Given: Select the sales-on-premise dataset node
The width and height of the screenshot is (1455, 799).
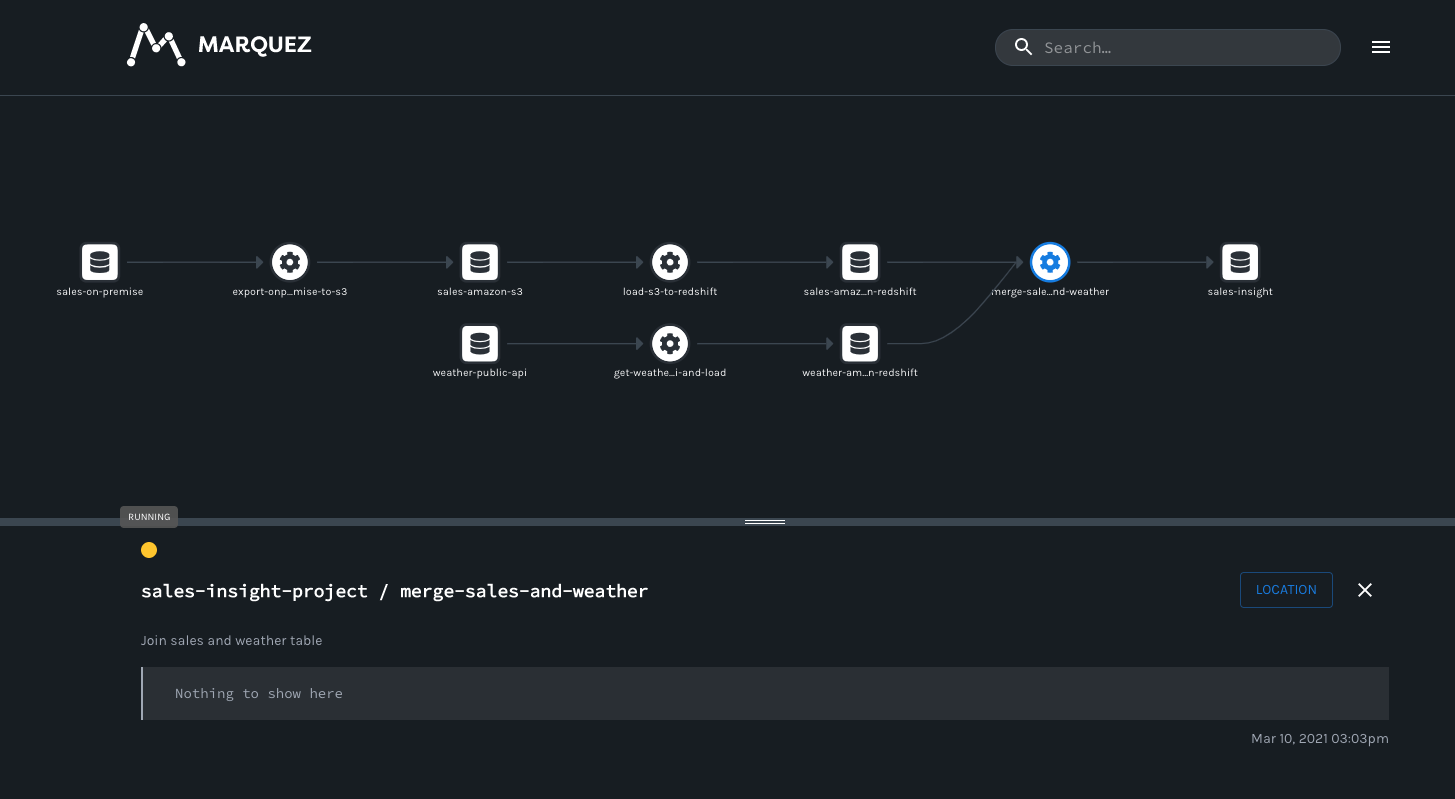Looking at the screenshot, I should click(x=99, y=262).
